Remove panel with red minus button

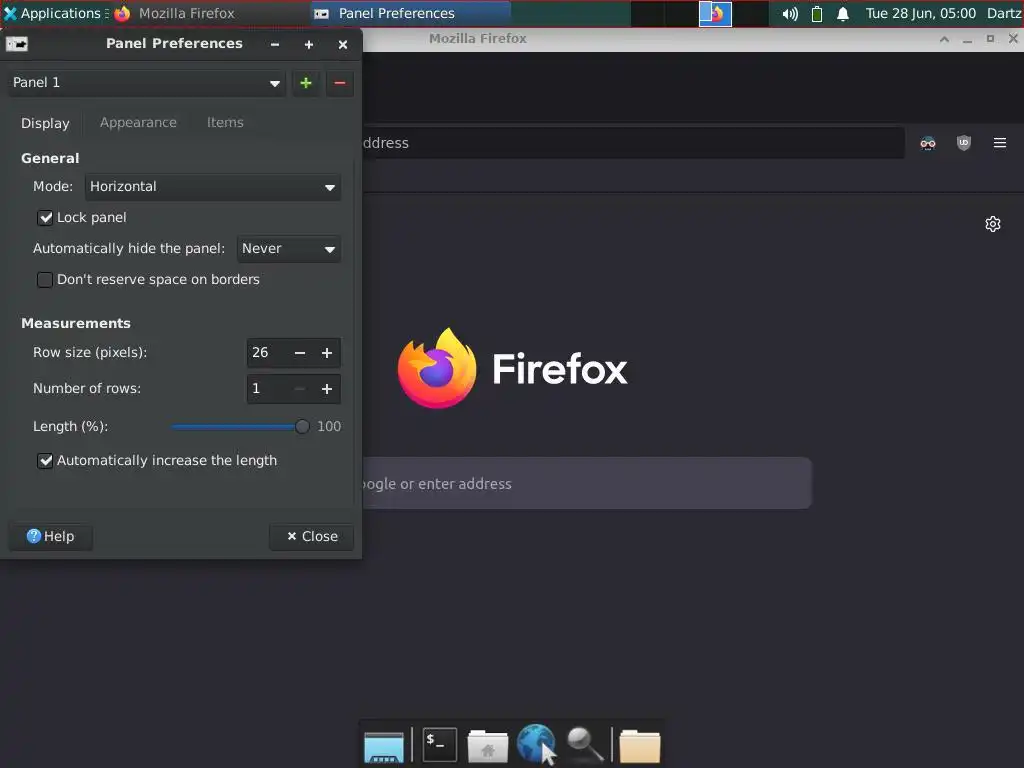340,83
